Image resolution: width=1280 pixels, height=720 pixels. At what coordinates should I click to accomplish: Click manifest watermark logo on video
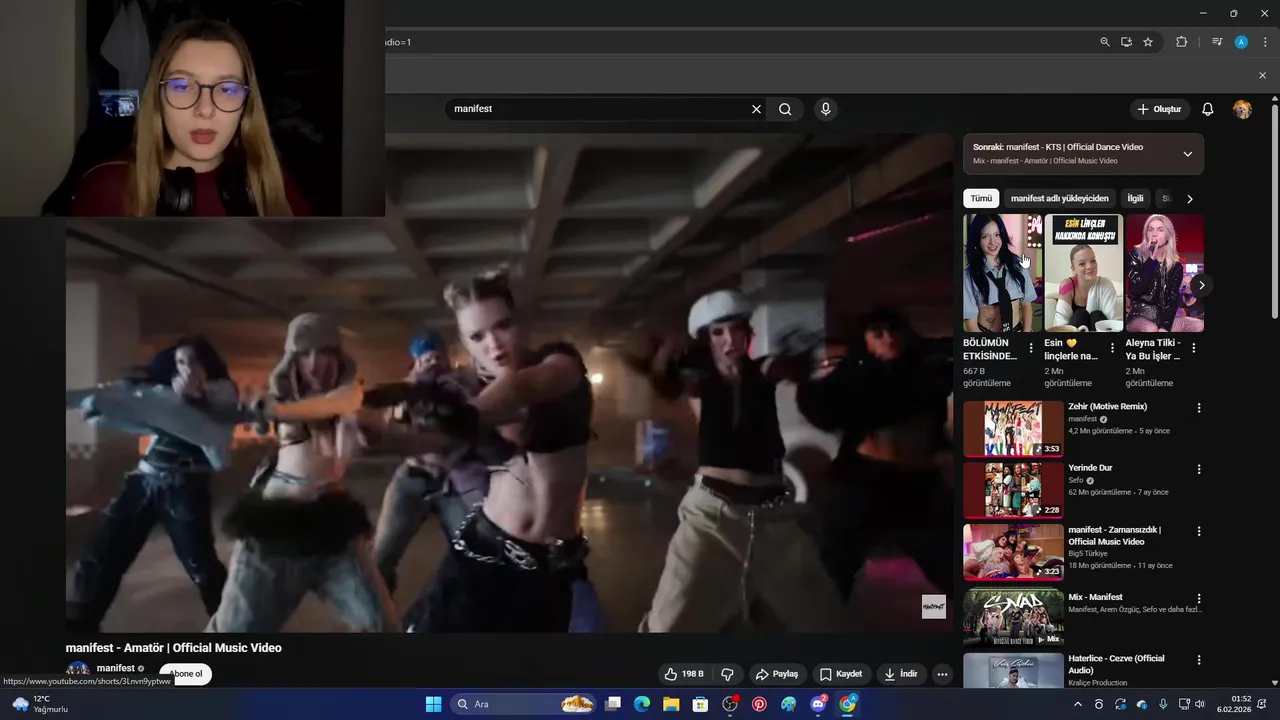pos(933,606)
